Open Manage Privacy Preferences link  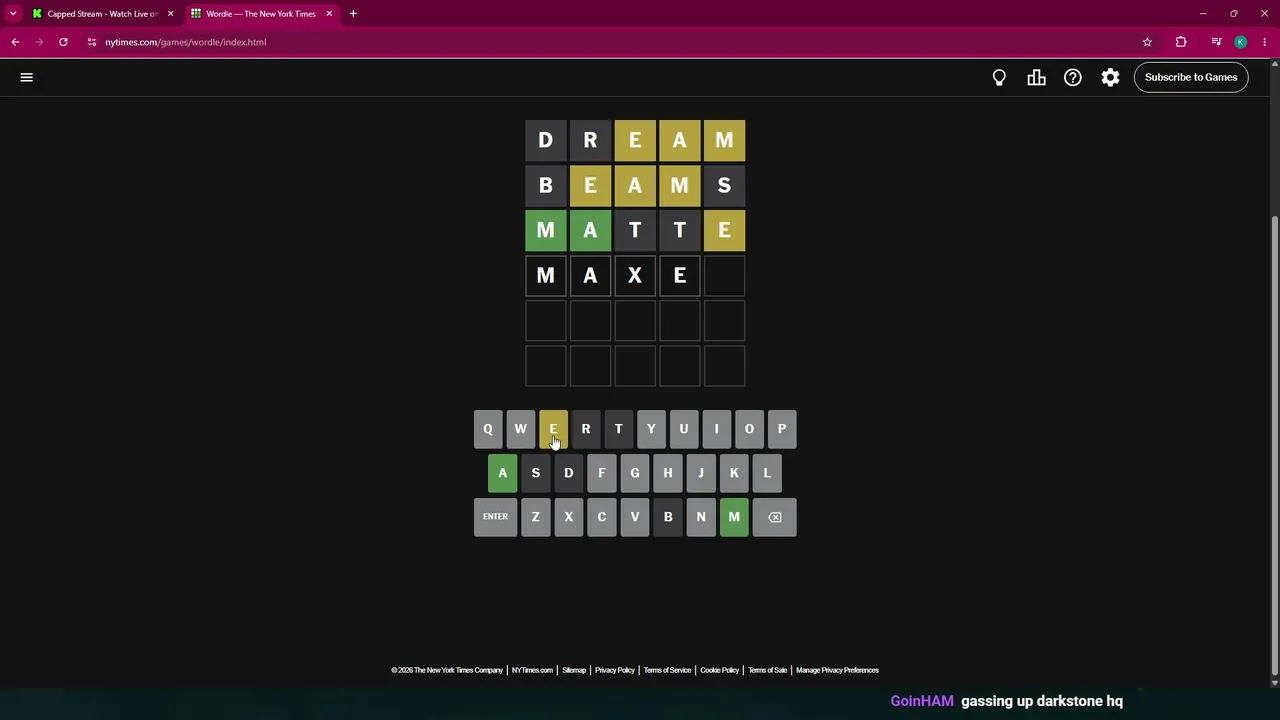837,670
